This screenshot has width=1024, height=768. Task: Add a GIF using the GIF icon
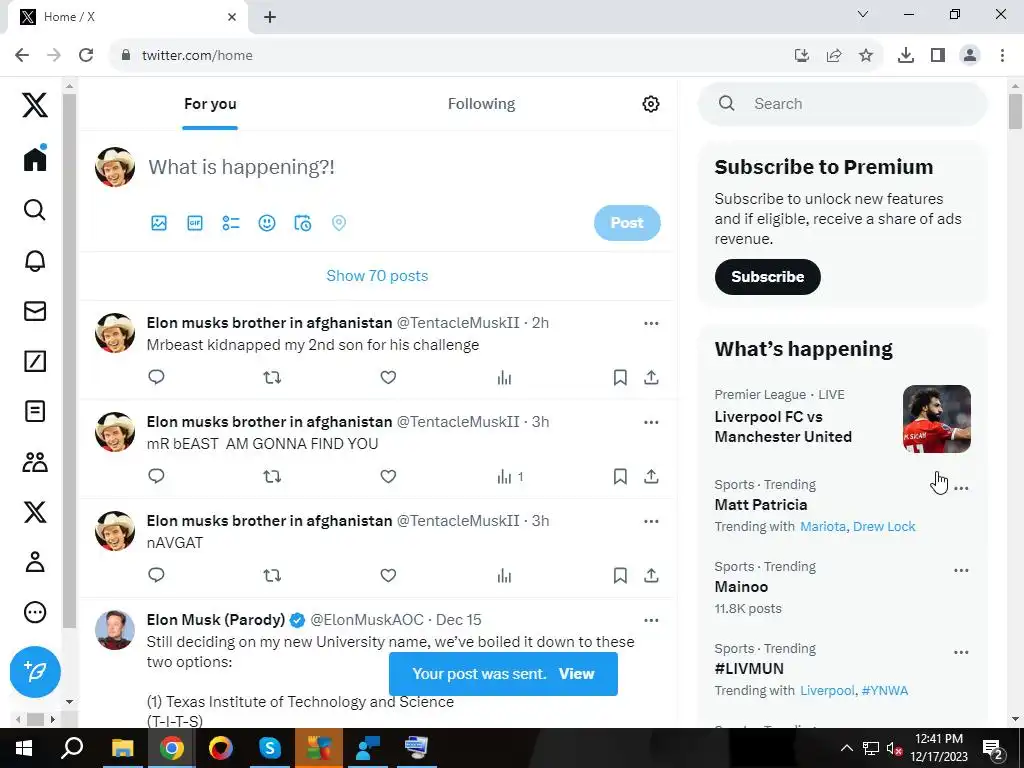(195, 223)
